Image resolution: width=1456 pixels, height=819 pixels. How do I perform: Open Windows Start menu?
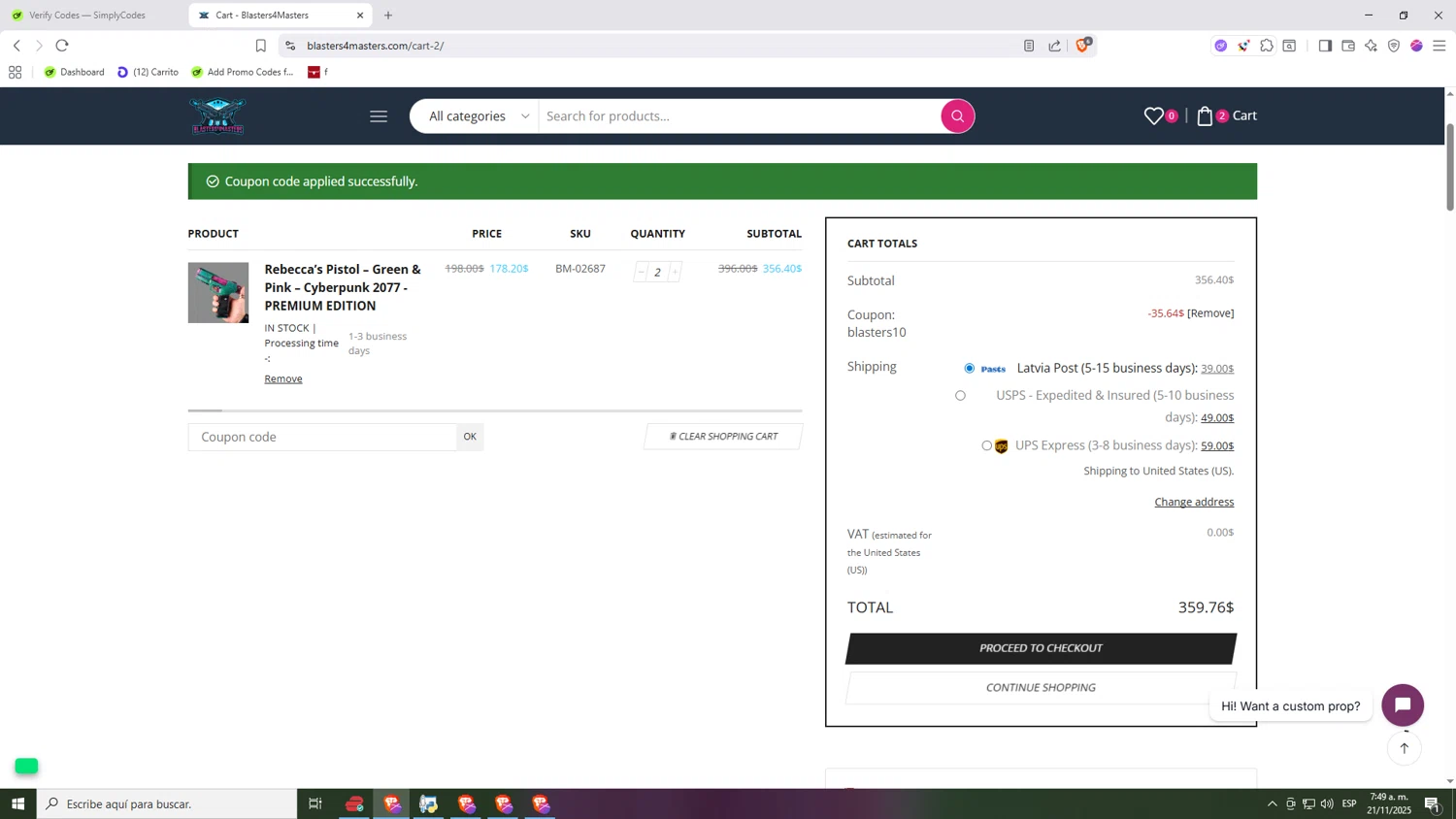point(17,803)
